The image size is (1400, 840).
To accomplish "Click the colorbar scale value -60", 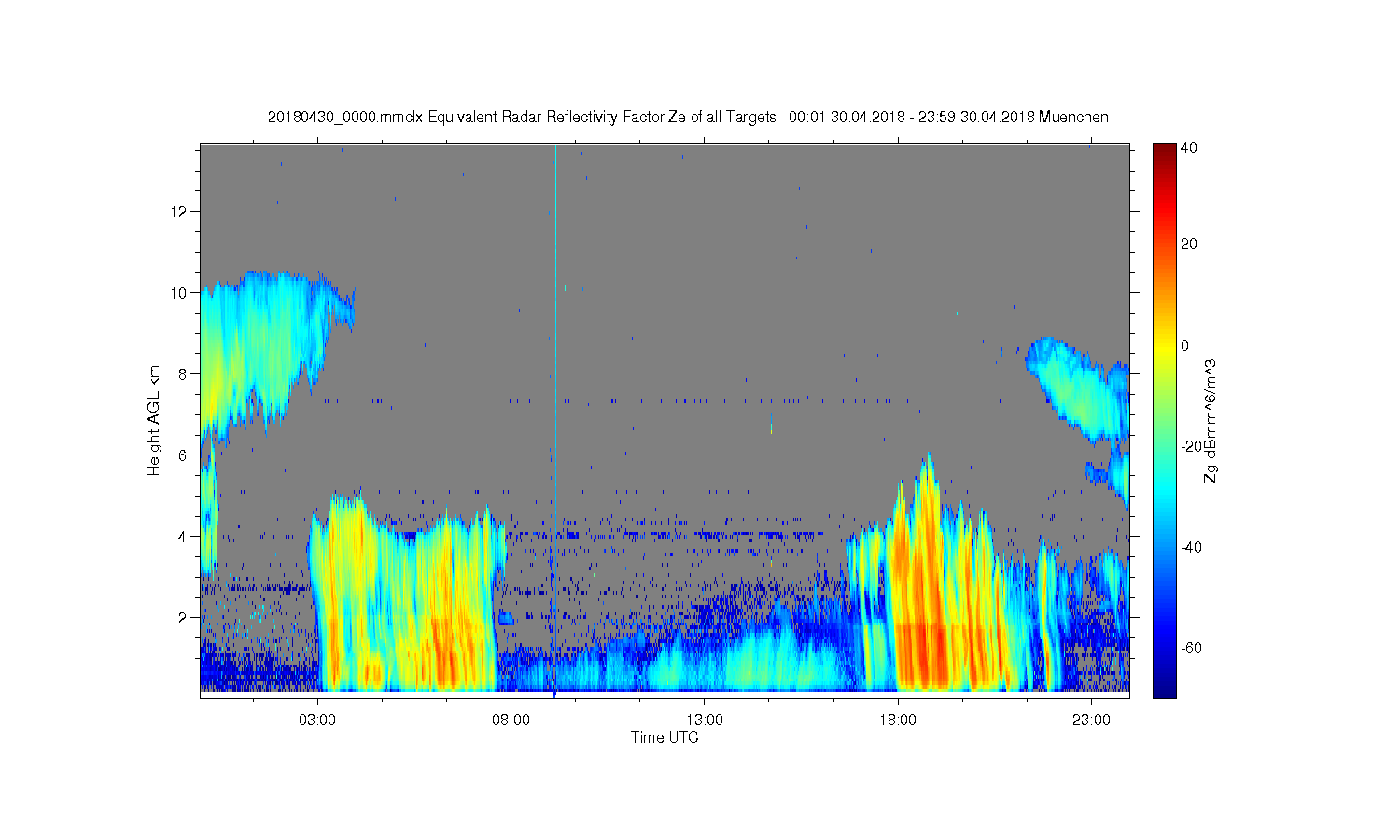I will [x=1192, y=648].
